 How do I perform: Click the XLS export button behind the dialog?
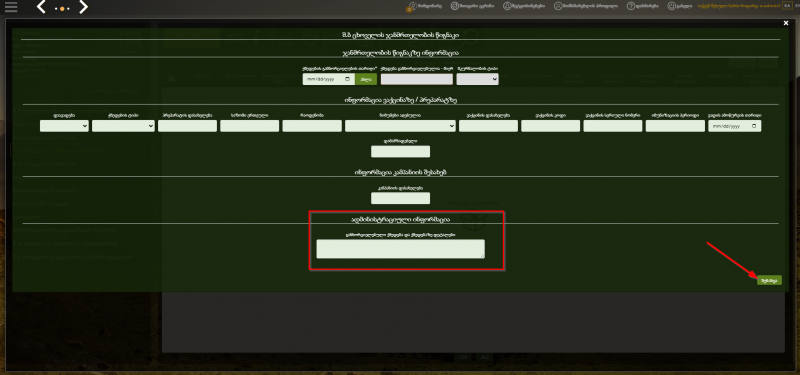coord(485,357)
